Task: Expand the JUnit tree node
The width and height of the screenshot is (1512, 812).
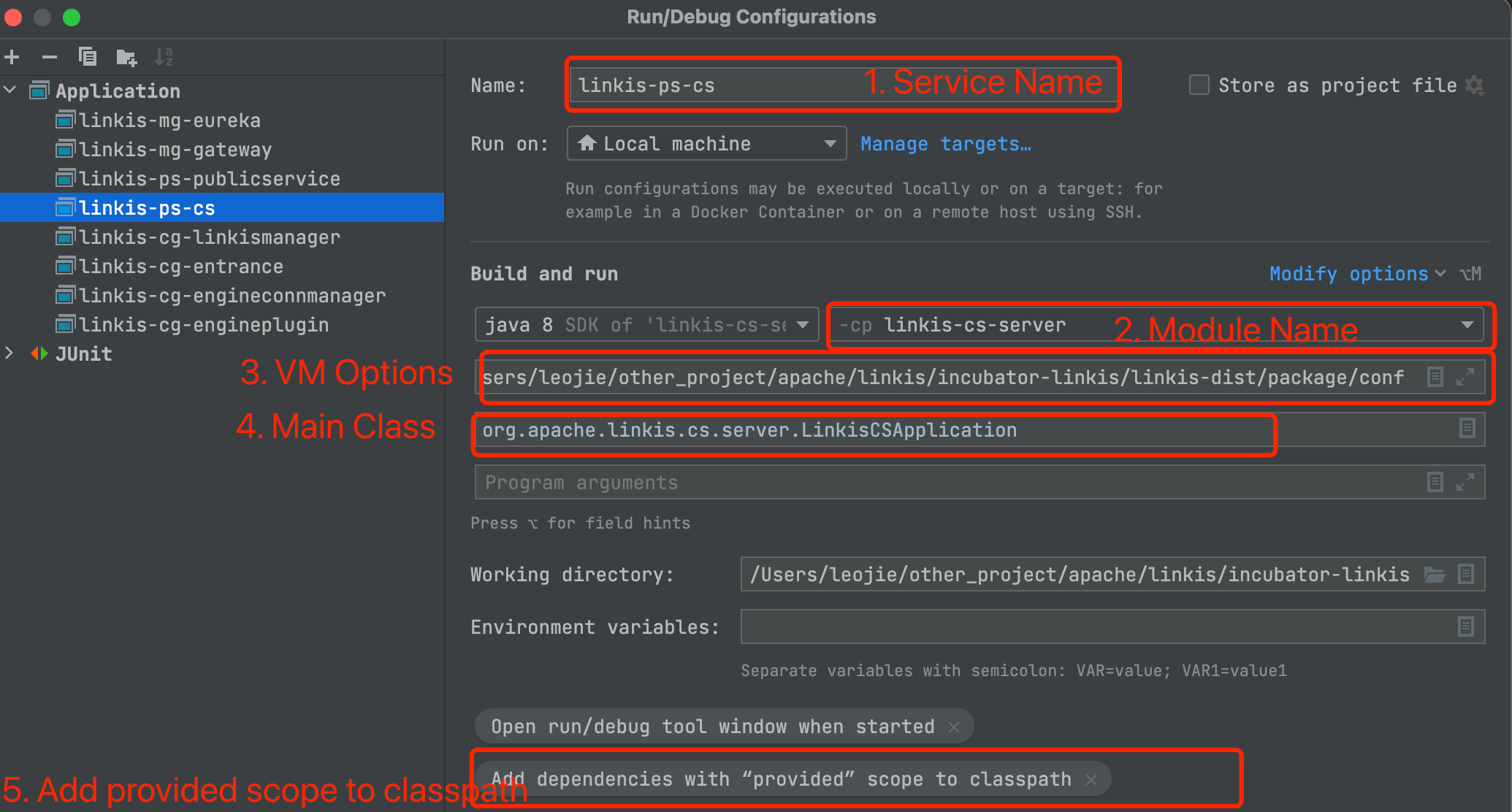Action: coord(9,353)
